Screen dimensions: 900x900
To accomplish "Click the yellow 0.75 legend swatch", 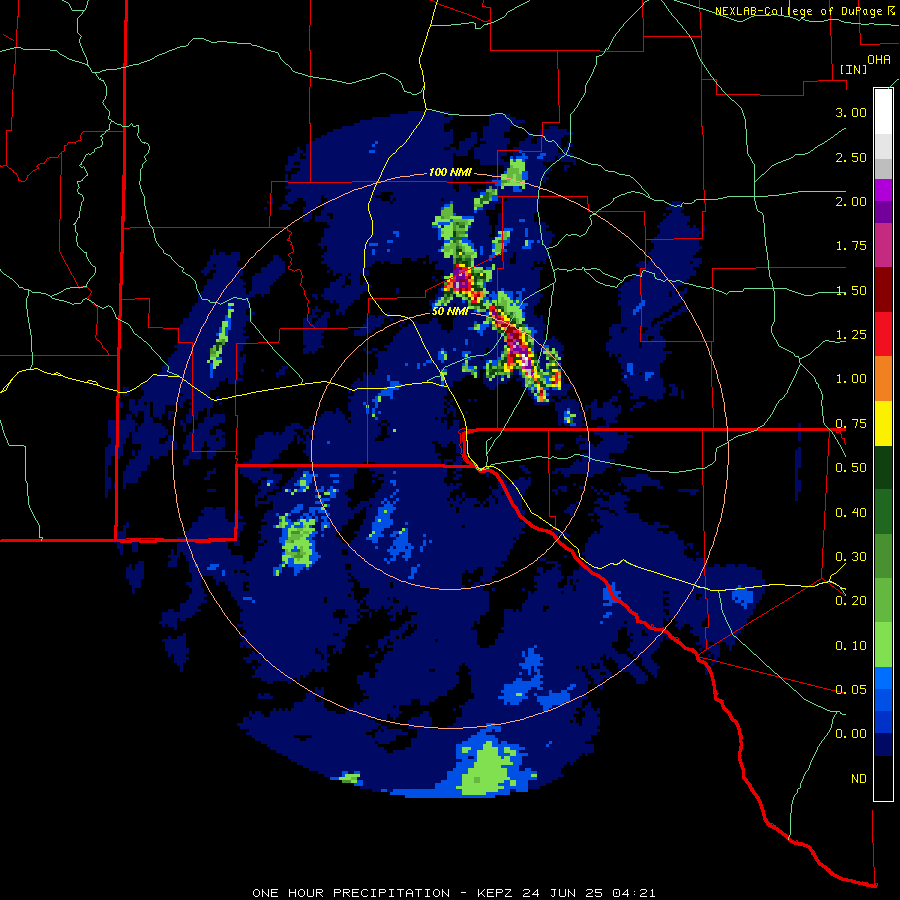I will pos(883,423).
